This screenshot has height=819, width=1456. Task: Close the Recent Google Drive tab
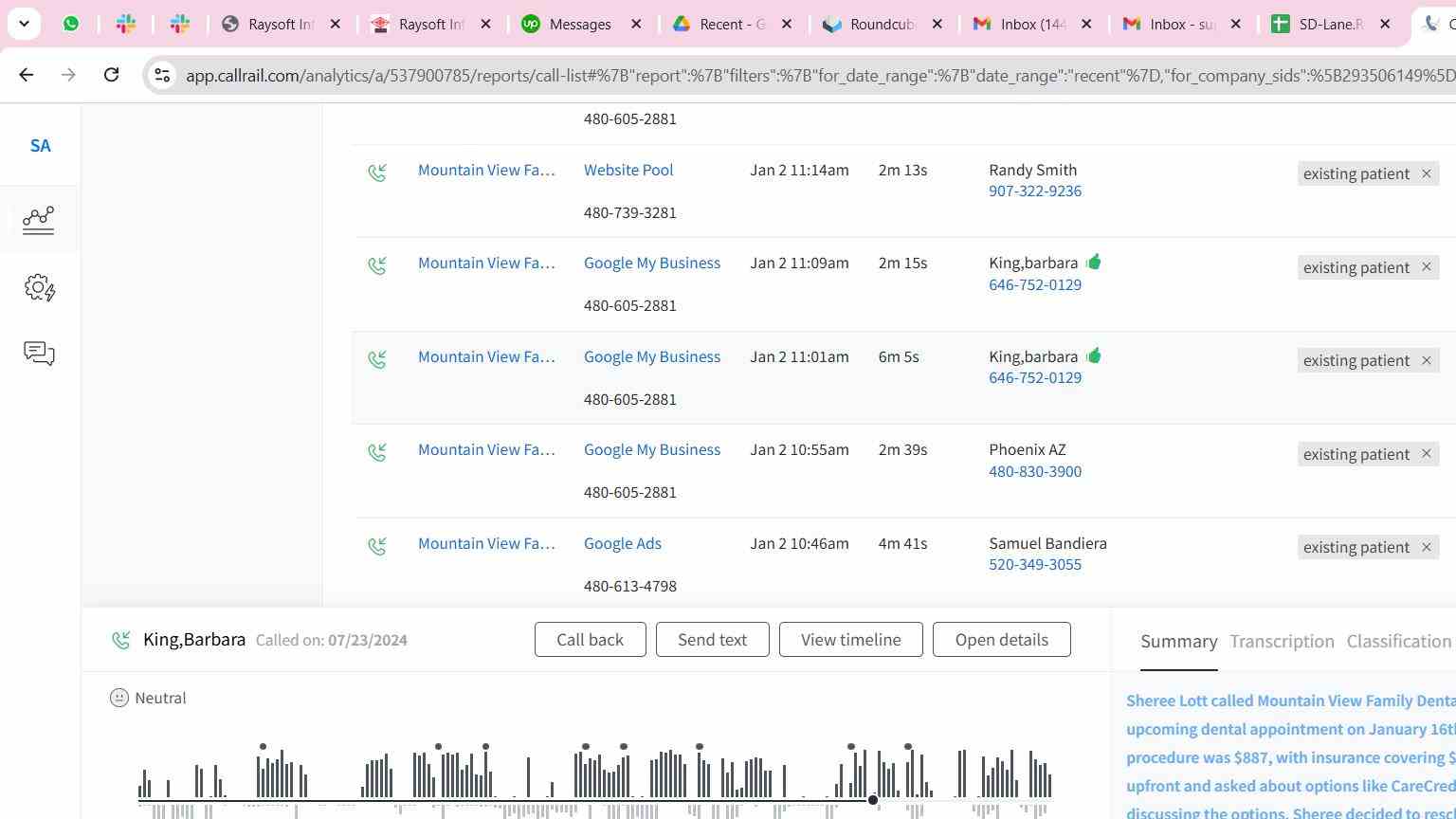coord(787,24)
